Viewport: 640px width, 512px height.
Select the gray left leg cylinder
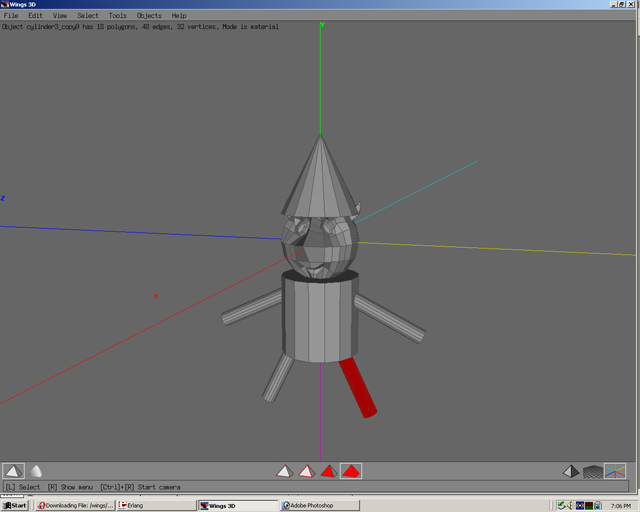278,378
